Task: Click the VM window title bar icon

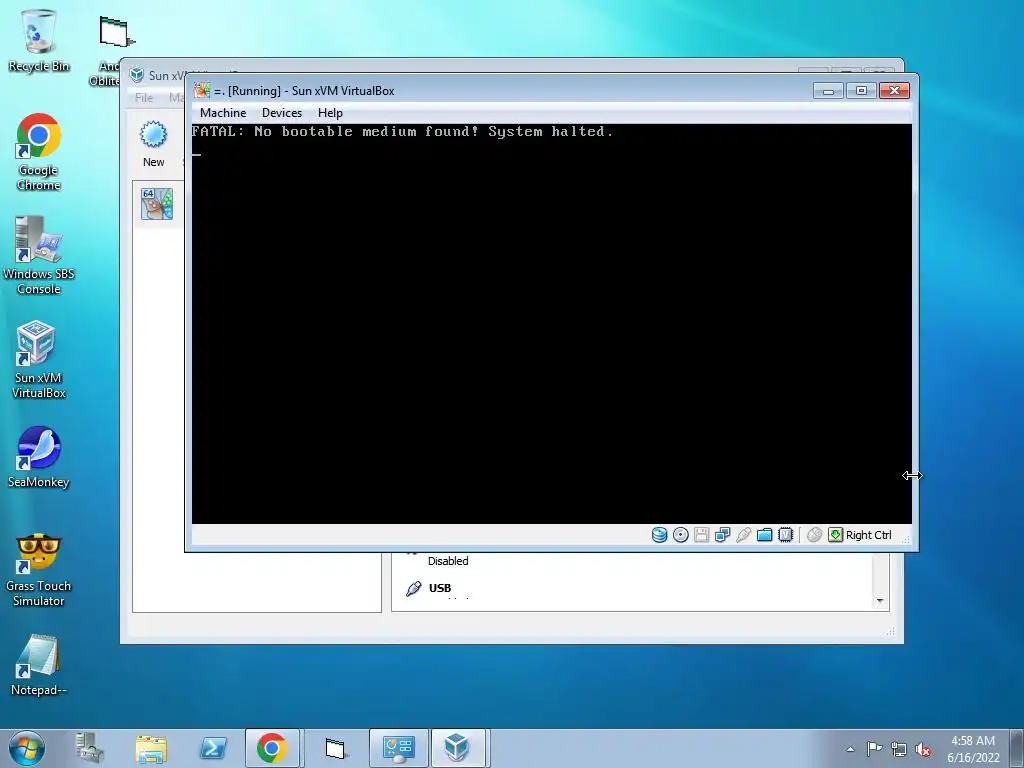Action: tap(202, 91)
